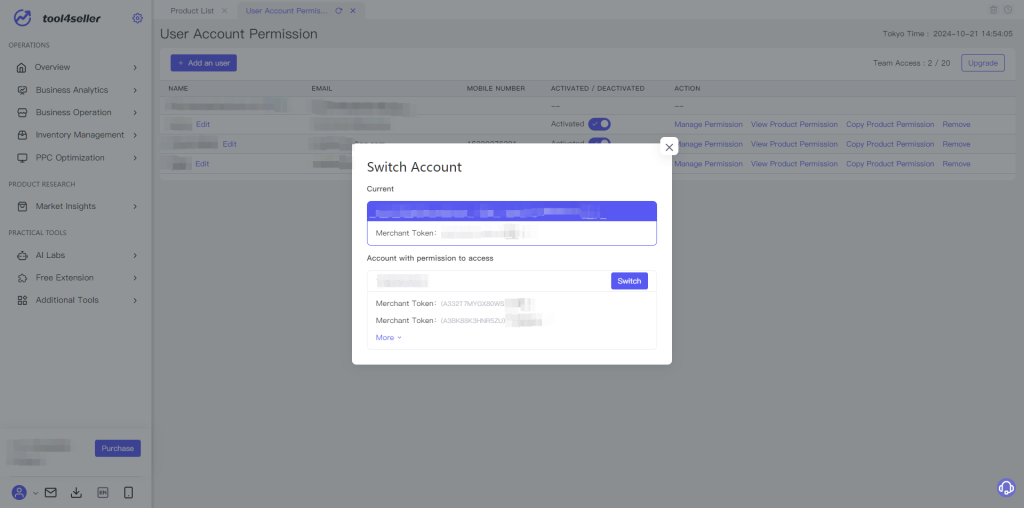Click the Team Access : 2 / 20 text
Viewport: 1024px width, 508px height.
pyautogui.click(x=912, y=63)
